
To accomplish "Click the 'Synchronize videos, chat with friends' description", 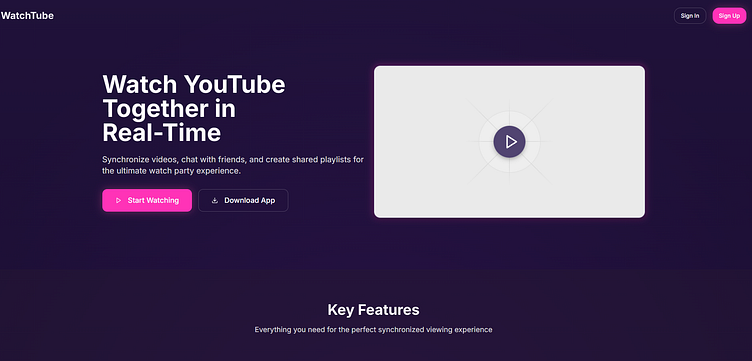I will tap(233, 165).
